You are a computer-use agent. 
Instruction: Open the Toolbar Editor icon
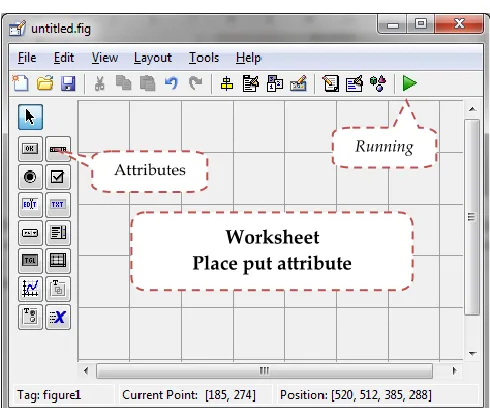[x=298, y=83]
